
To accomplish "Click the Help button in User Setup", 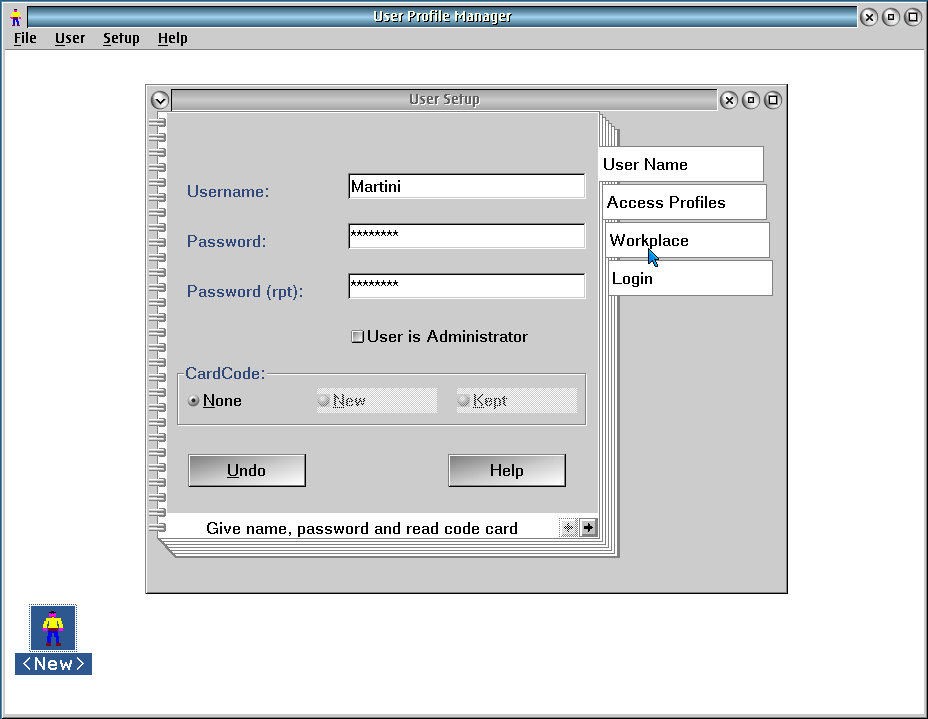I will pyautogui.click(x=507, y=470).
